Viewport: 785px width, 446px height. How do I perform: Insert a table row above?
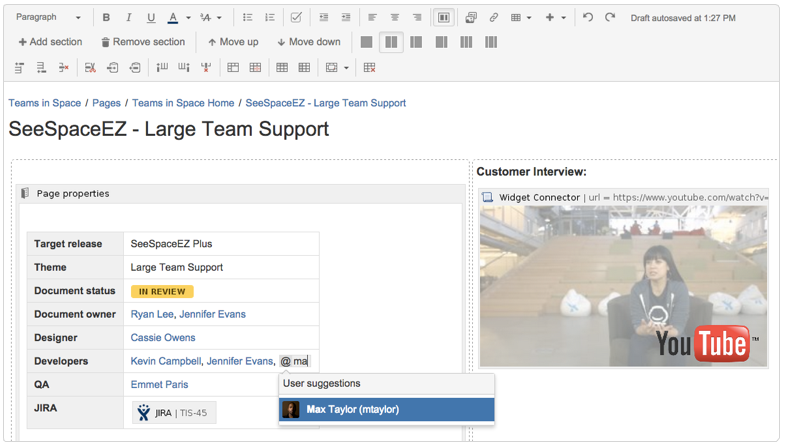point(20,68)
